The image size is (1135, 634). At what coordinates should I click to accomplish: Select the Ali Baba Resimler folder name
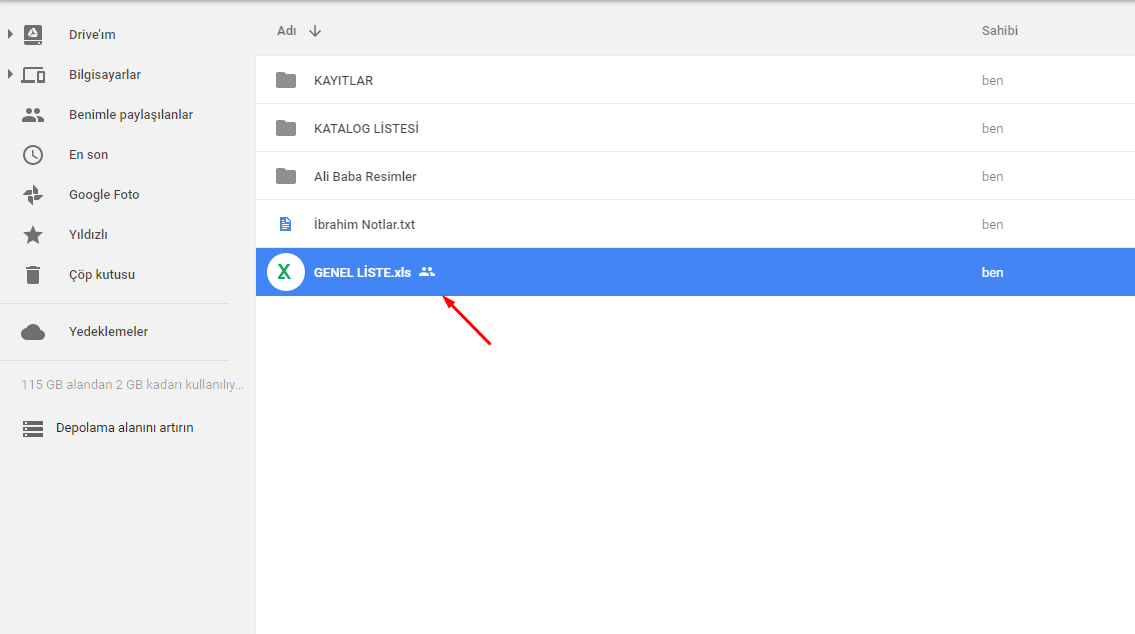(365, 177)
